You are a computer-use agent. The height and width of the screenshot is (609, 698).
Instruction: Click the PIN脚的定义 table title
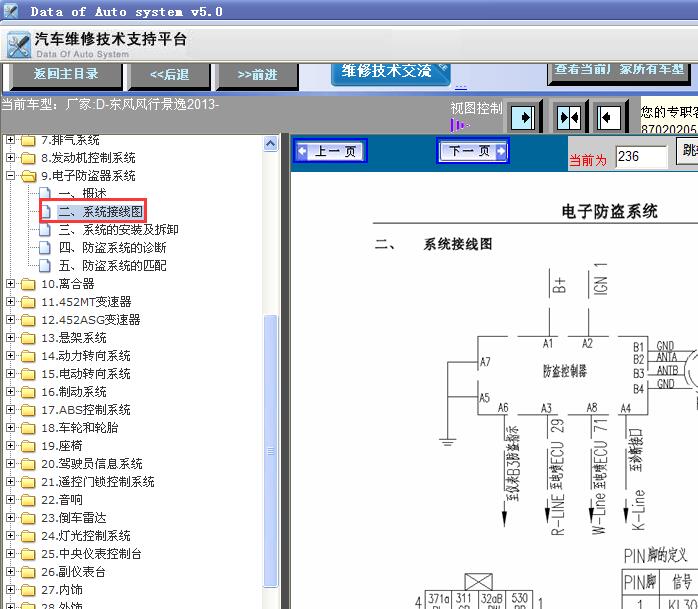click(x=655, y=556)
